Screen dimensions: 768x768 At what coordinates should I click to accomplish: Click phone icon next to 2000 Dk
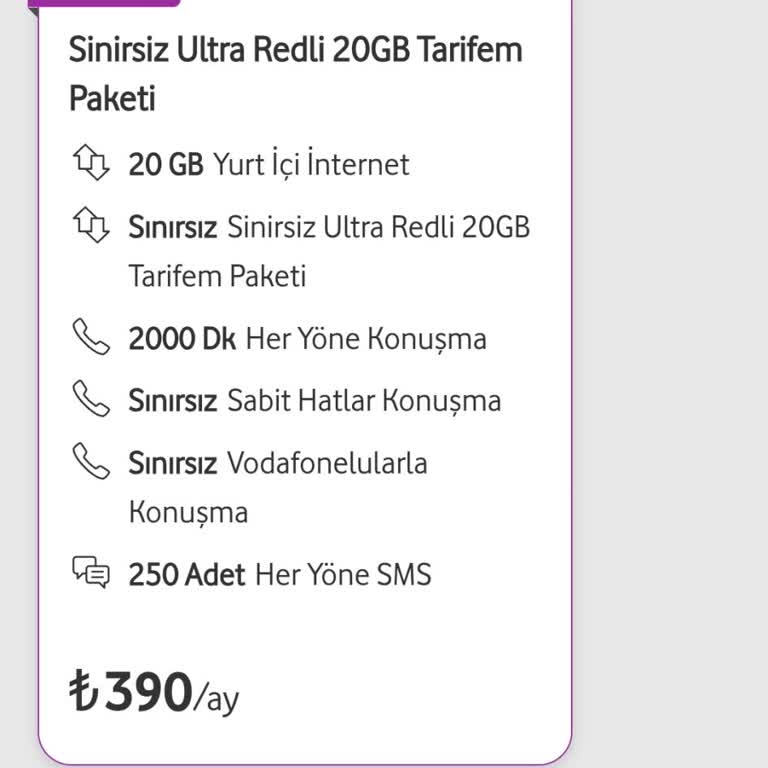[91, 337]
